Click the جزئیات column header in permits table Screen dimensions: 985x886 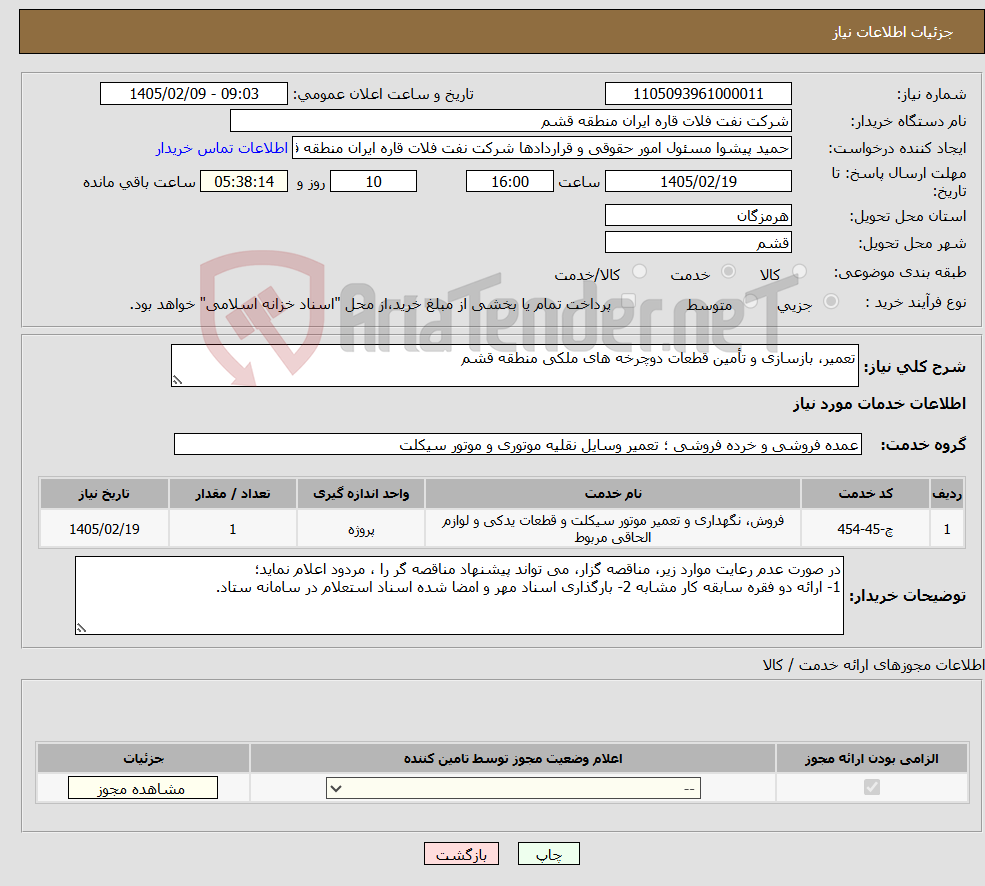[143, 758]
